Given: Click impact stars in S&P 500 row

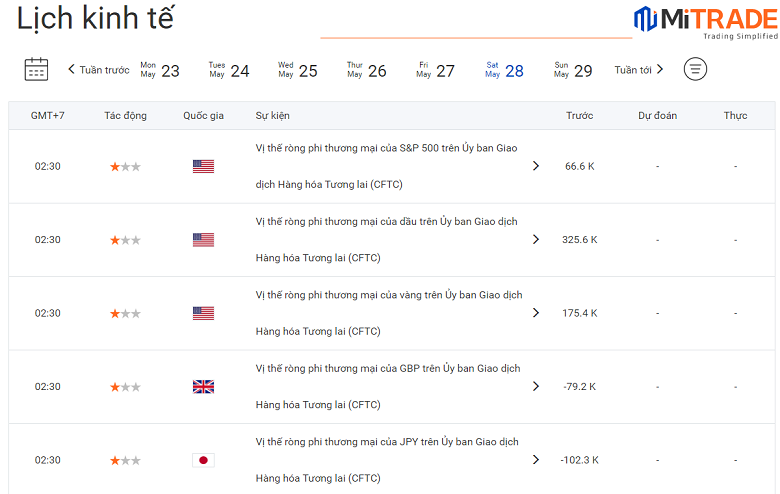Looking at the screenshot, I should pos(125,166).
